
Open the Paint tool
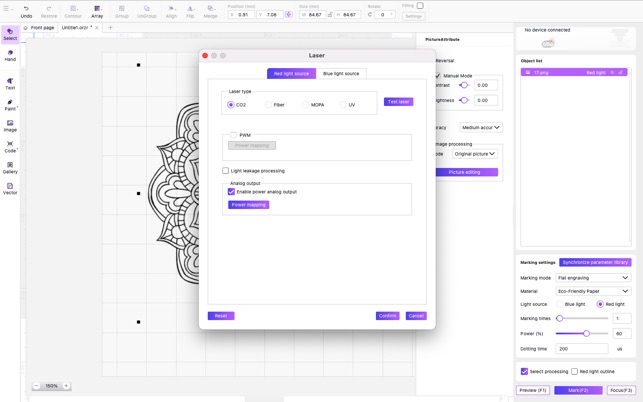pos(10,105)
